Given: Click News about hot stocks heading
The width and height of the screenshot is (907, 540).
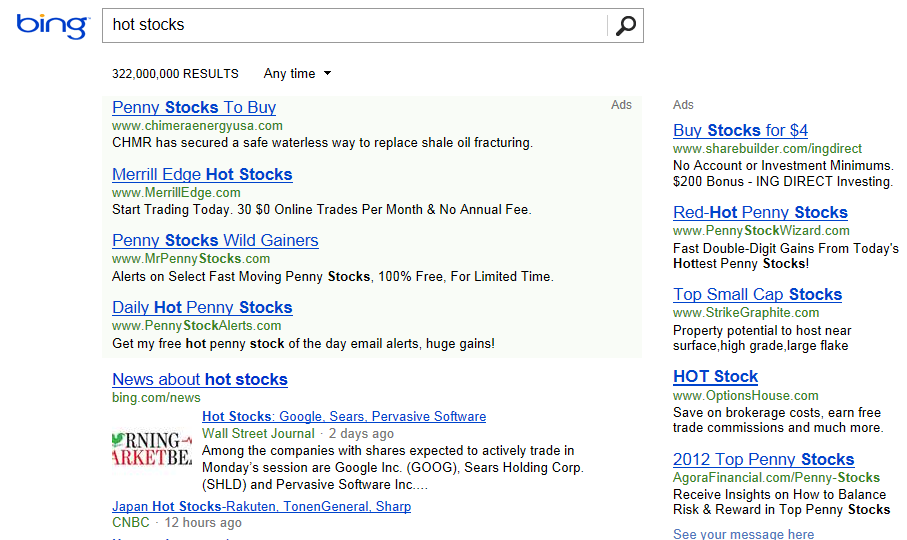Looking at the screenshot, I should click(x=200, y=380).
